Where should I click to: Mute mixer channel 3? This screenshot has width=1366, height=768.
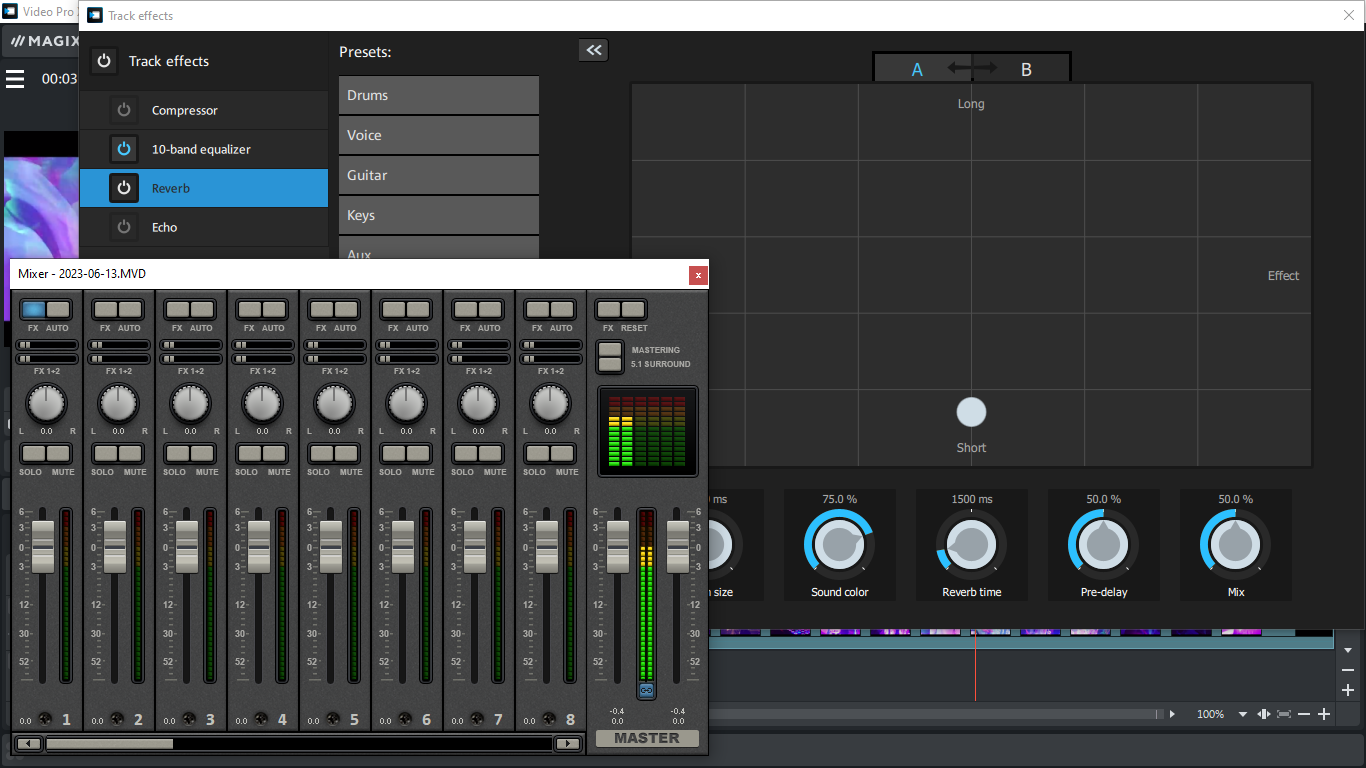coord(204,454)
